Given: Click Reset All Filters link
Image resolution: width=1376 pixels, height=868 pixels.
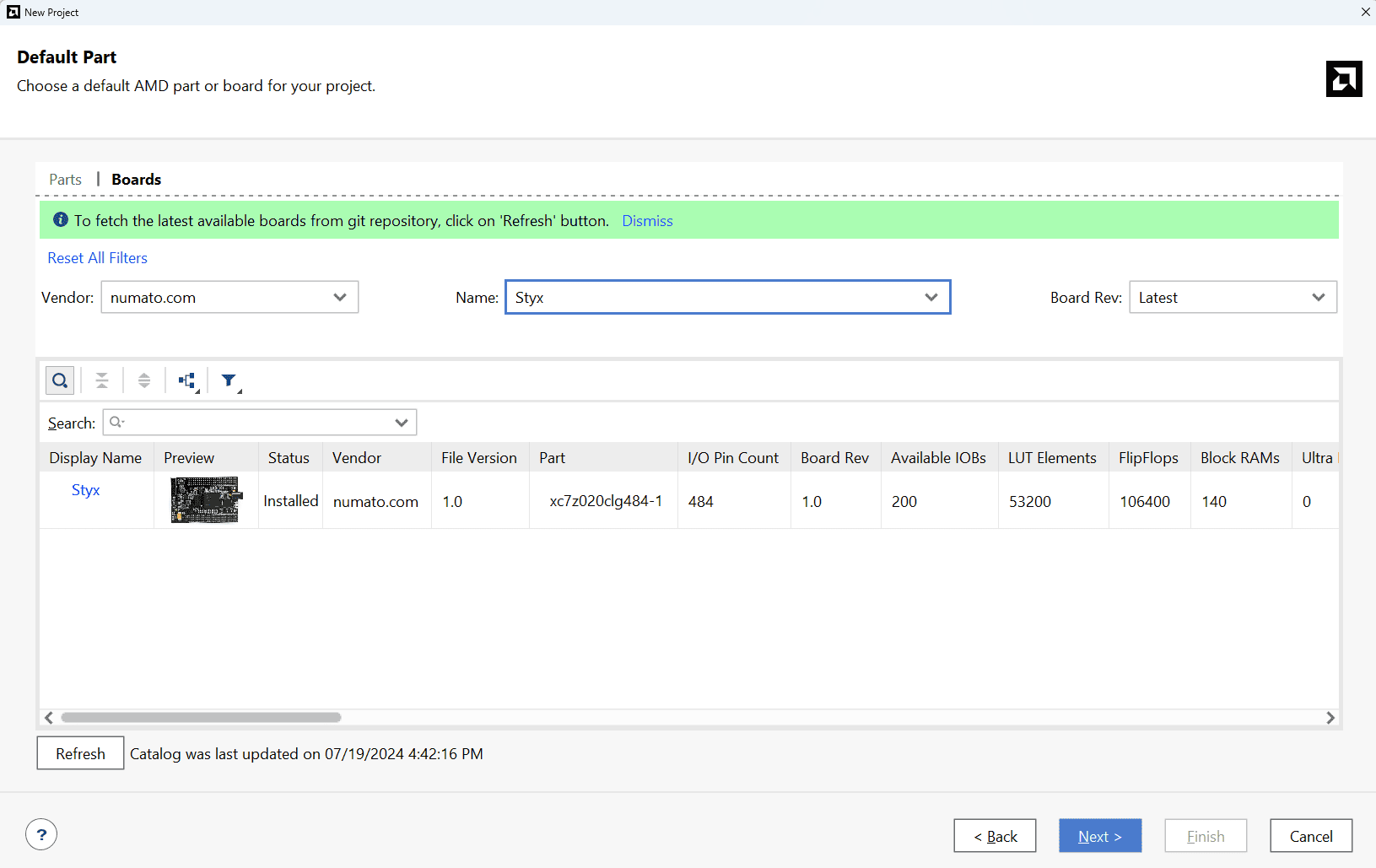Looking at the screenshot, I should point(97,258).
